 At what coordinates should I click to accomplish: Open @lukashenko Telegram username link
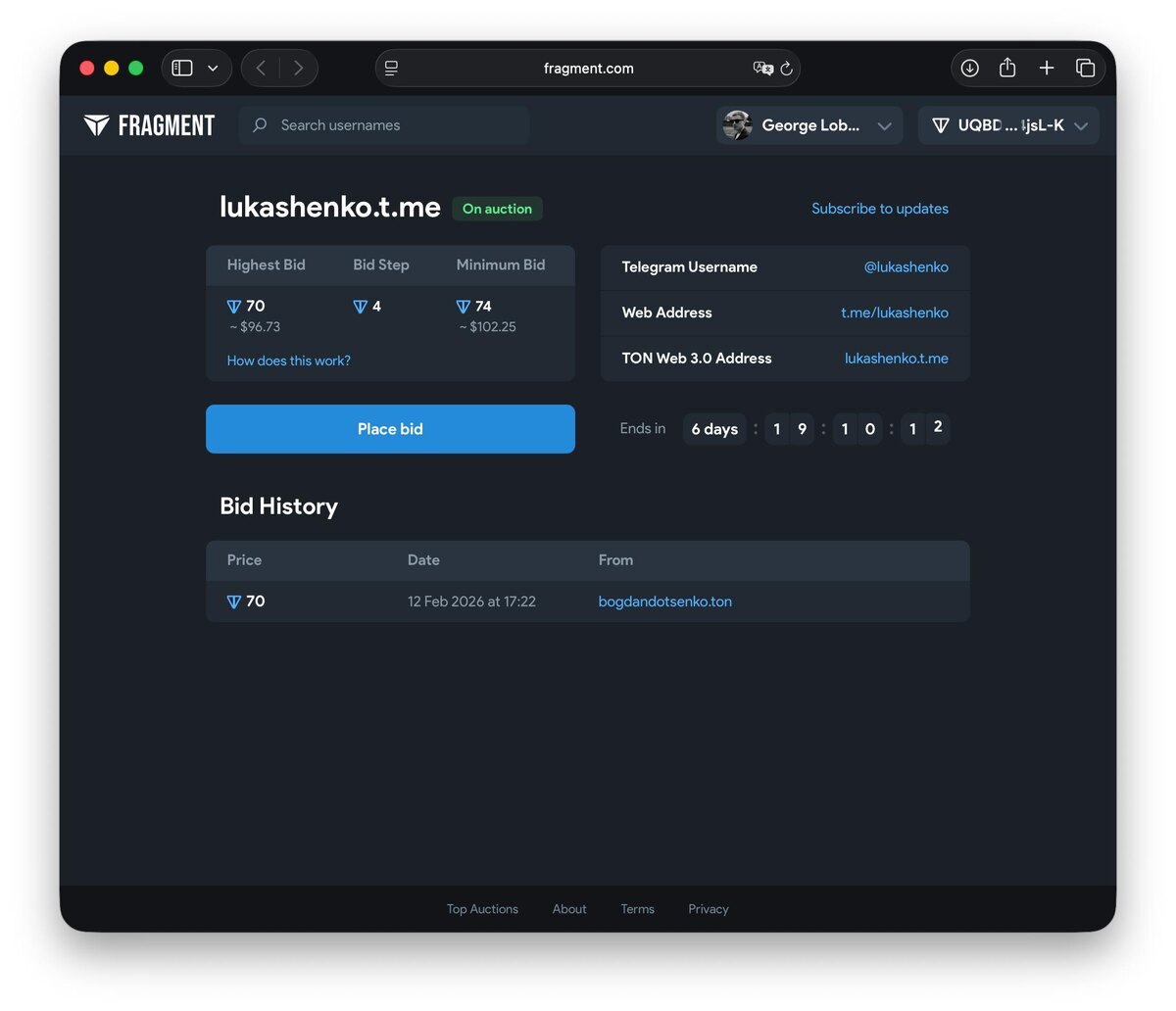pos(906,266)
